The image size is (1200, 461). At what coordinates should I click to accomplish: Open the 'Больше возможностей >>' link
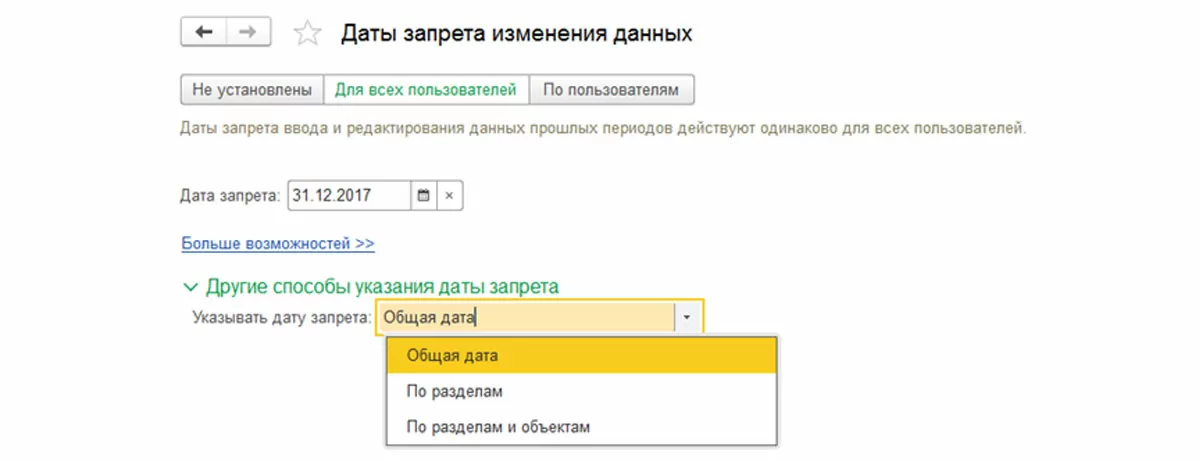point(278,243)
